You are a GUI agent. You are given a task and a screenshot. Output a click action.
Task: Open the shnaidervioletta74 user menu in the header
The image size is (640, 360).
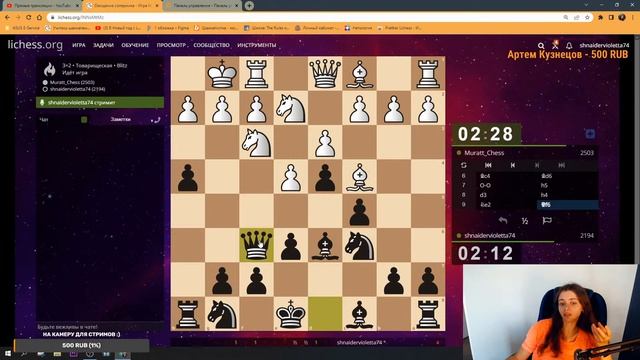(604, 45)
